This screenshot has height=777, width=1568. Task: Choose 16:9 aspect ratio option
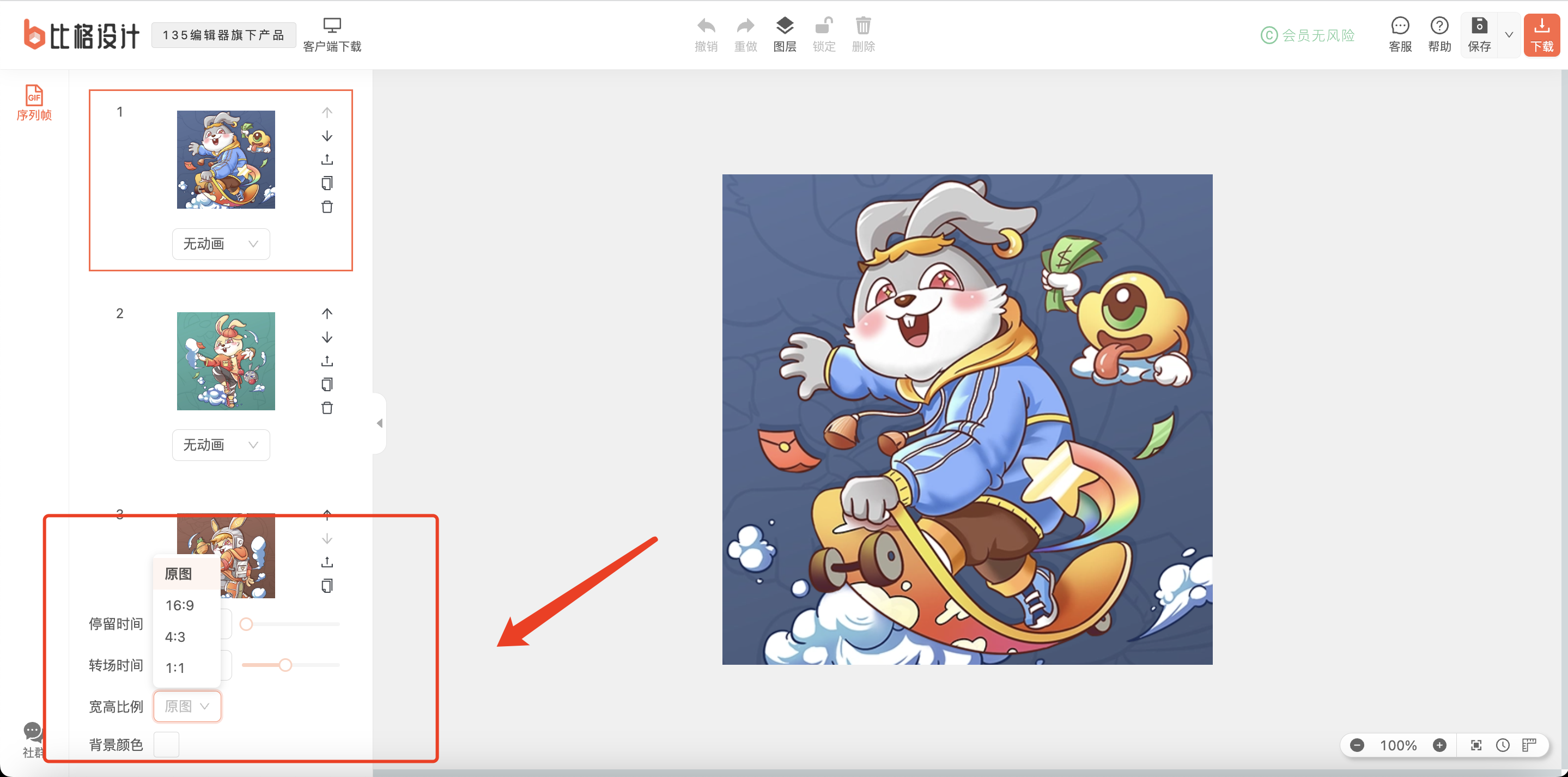pos(186,605)
